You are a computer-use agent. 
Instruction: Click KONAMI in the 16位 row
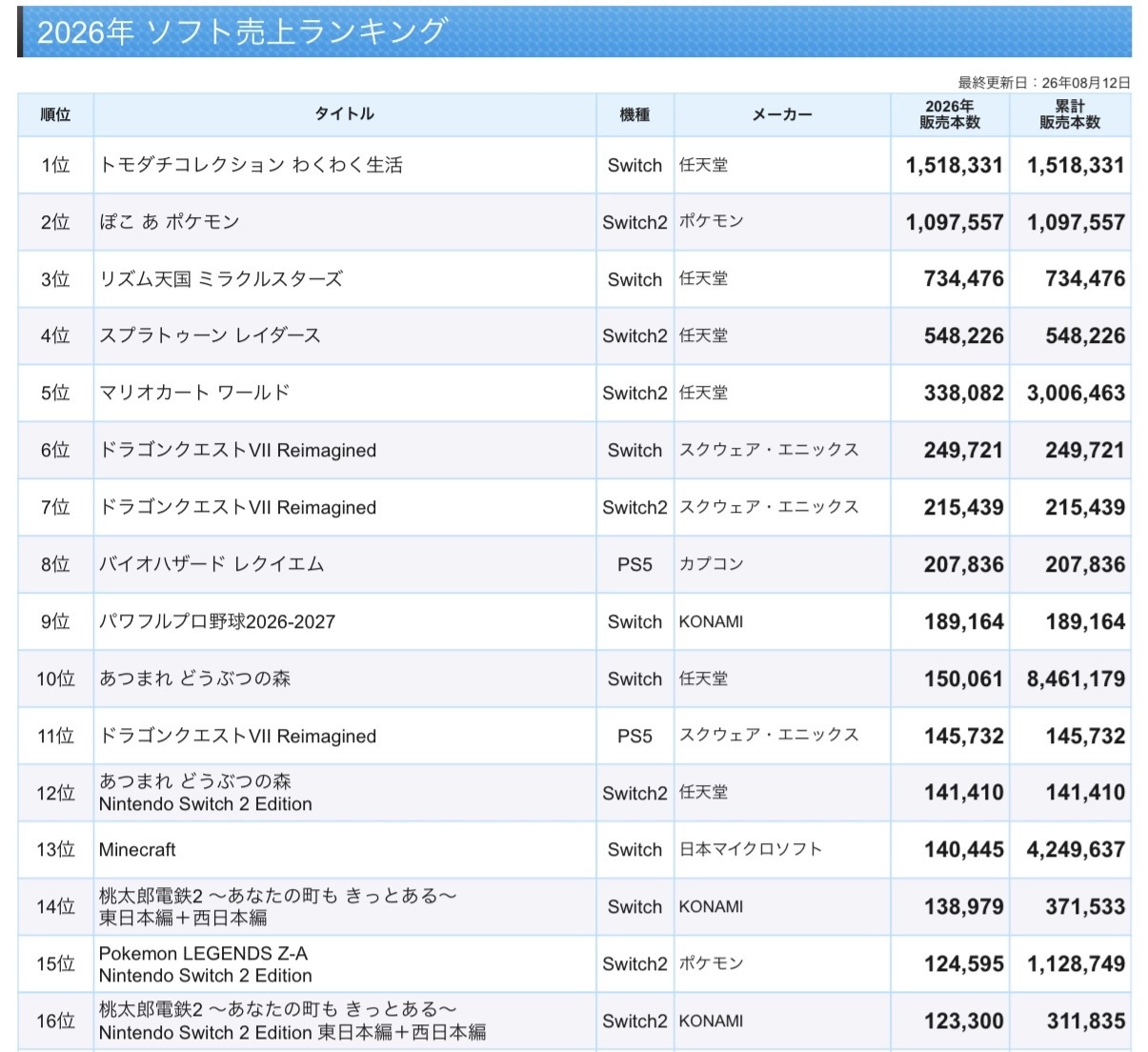pyautogui.click(x=711, y=1021)
